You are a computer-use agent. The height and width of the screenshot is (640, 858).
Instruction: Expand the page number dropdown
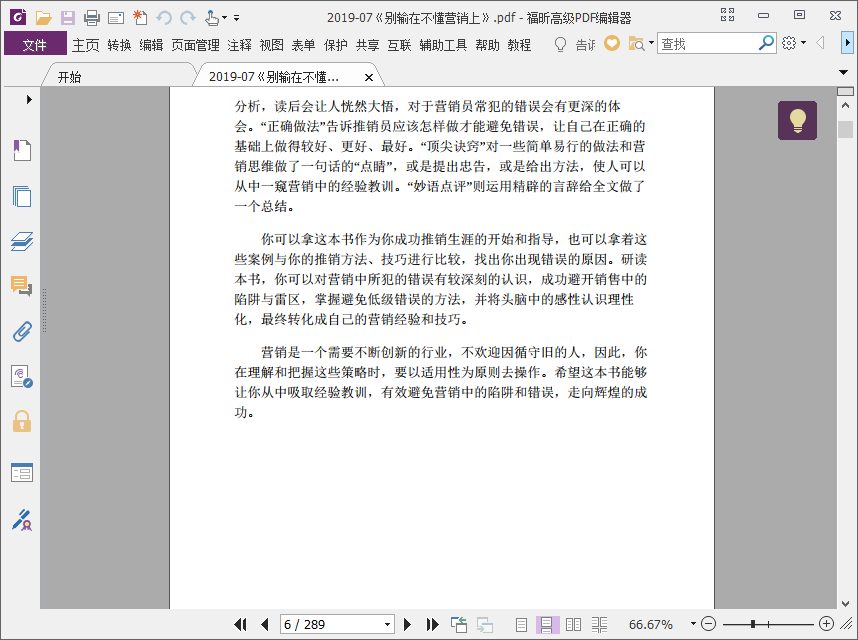tap(387, 624)
